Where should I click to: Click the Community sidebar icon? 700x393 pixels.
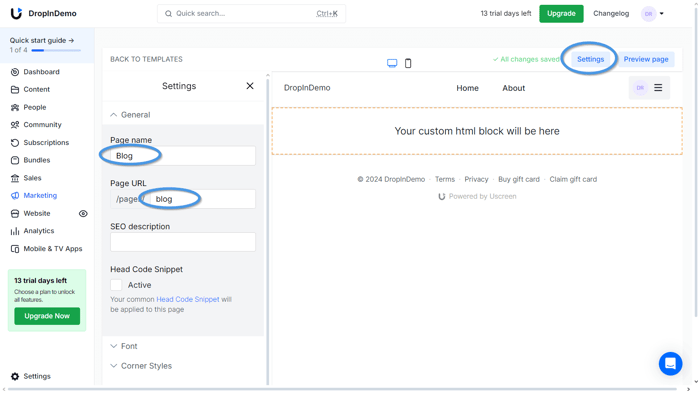(15, 125)
